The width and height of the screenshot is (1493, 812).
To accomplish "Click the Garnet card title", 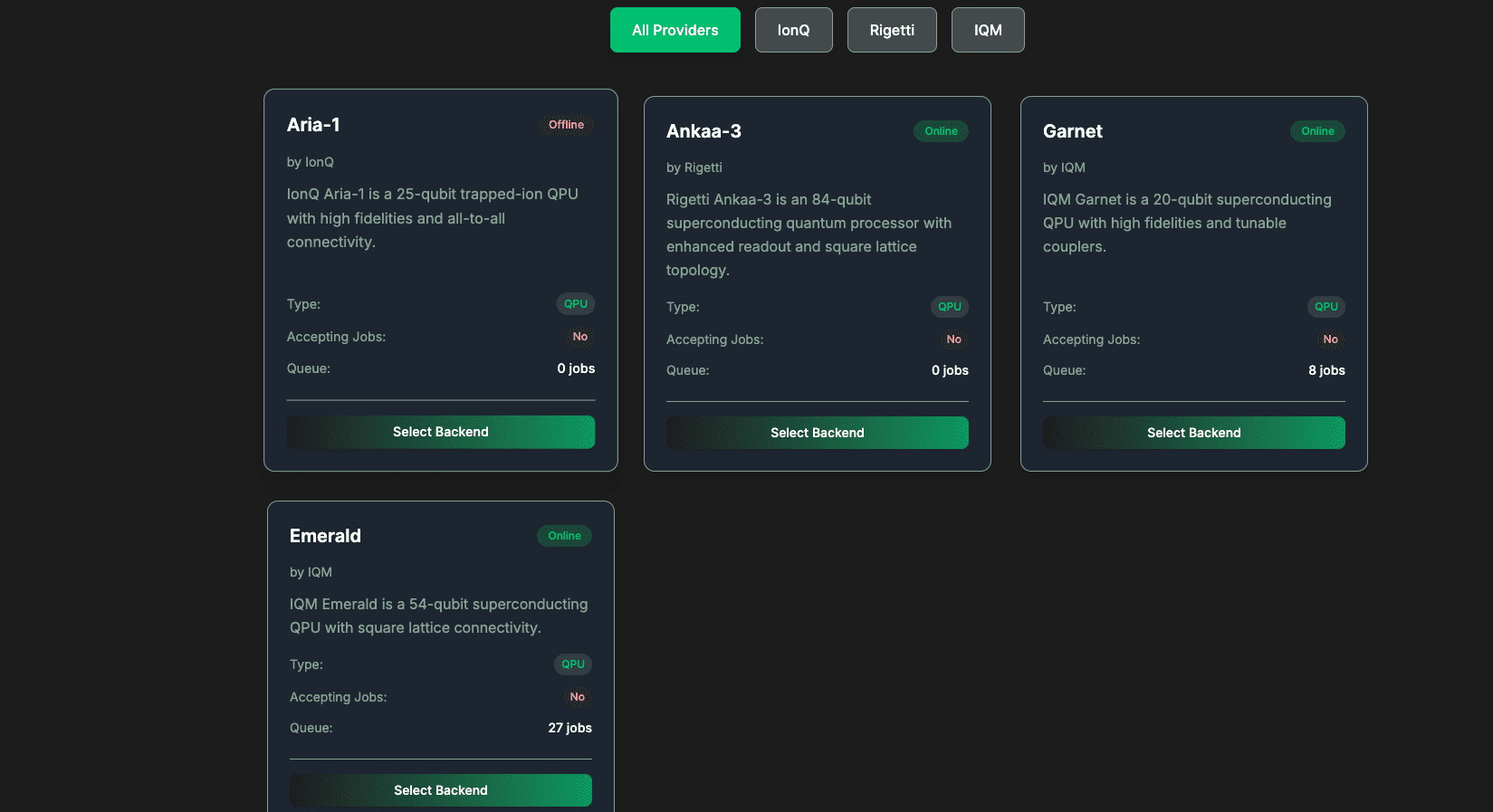I will coord(1072,131).
